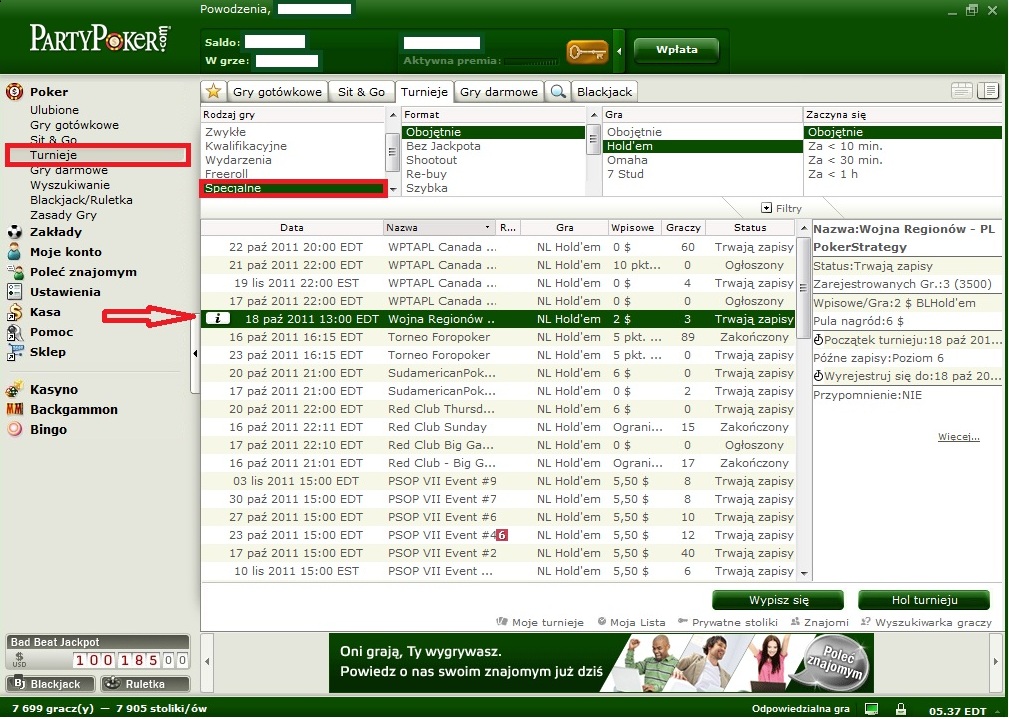Open the Gry gotówkowe tab
The width and height of the screenshot is (1009, 719).
[277, 91]
